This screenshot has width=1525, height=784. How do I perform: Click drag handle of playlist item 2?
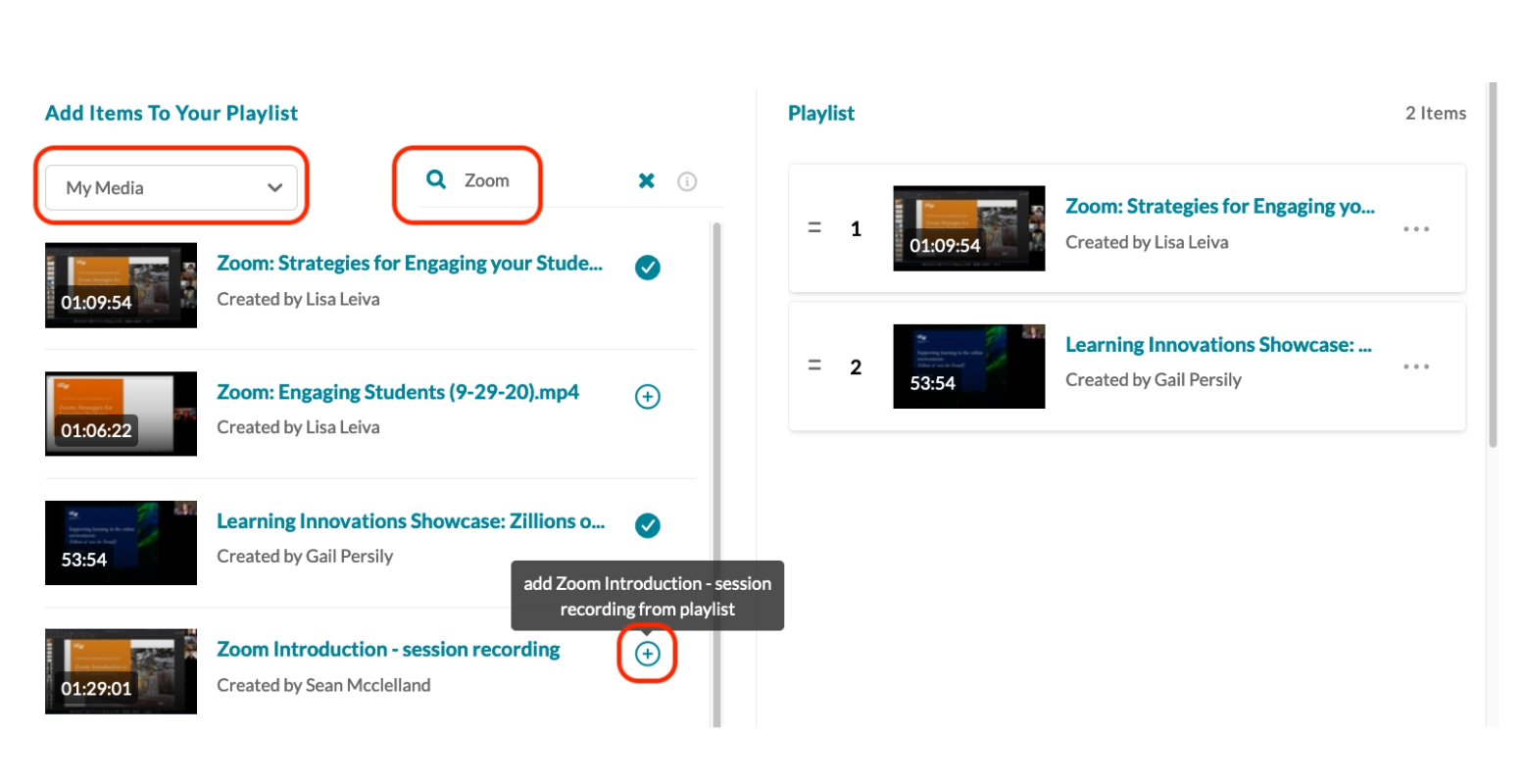tap(814, 366)
